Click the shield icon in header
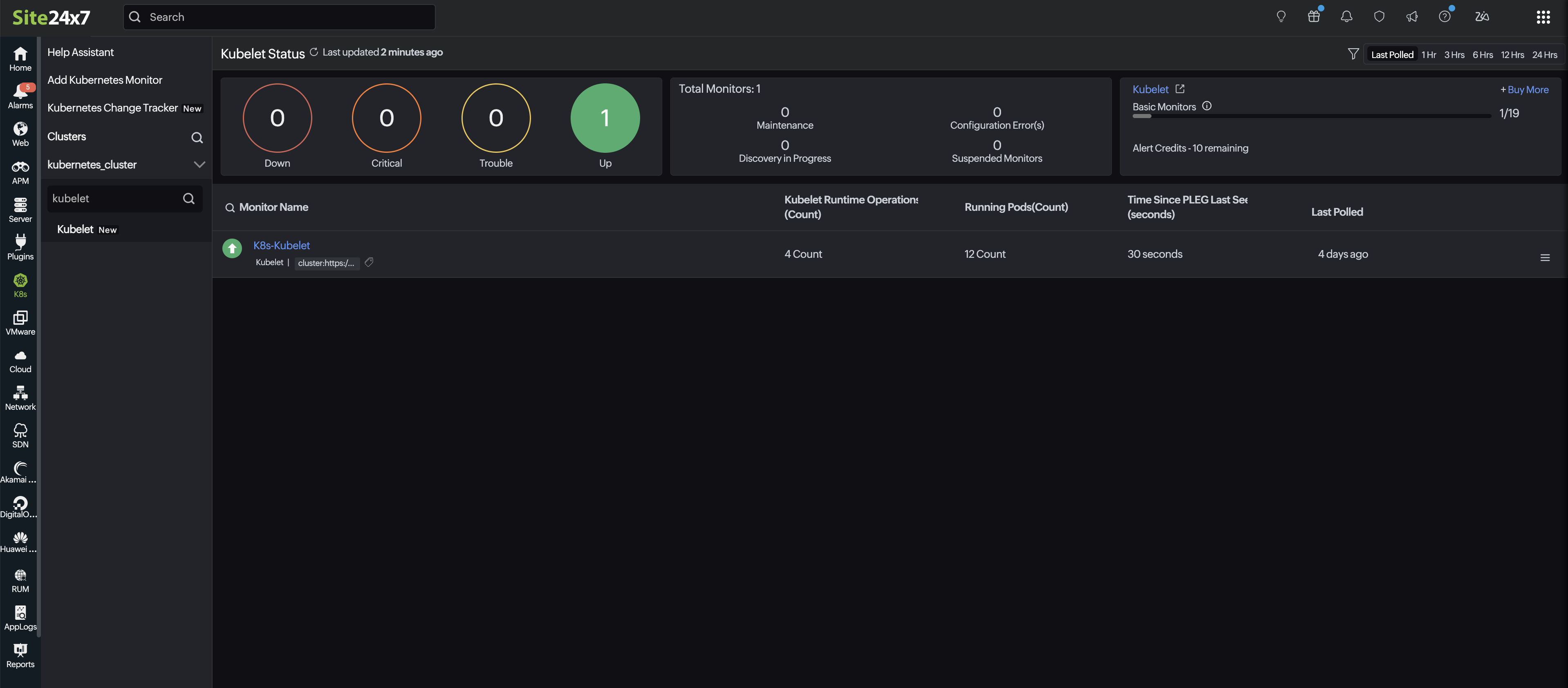Viewport: 1568px width, 688px height. (1379, 16)
